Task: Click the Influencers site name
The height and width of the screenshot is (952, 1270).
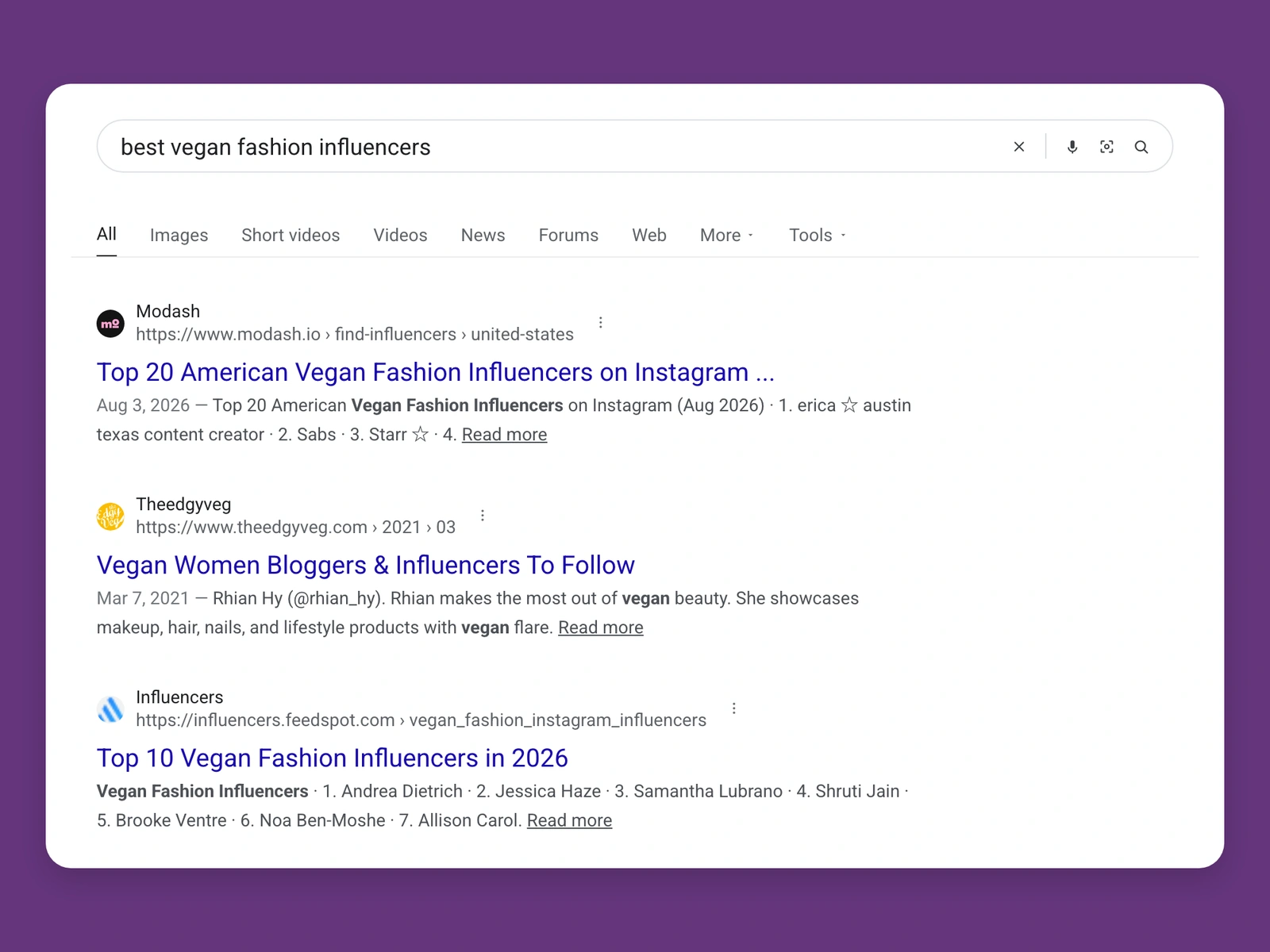Action: coord(179,697)
